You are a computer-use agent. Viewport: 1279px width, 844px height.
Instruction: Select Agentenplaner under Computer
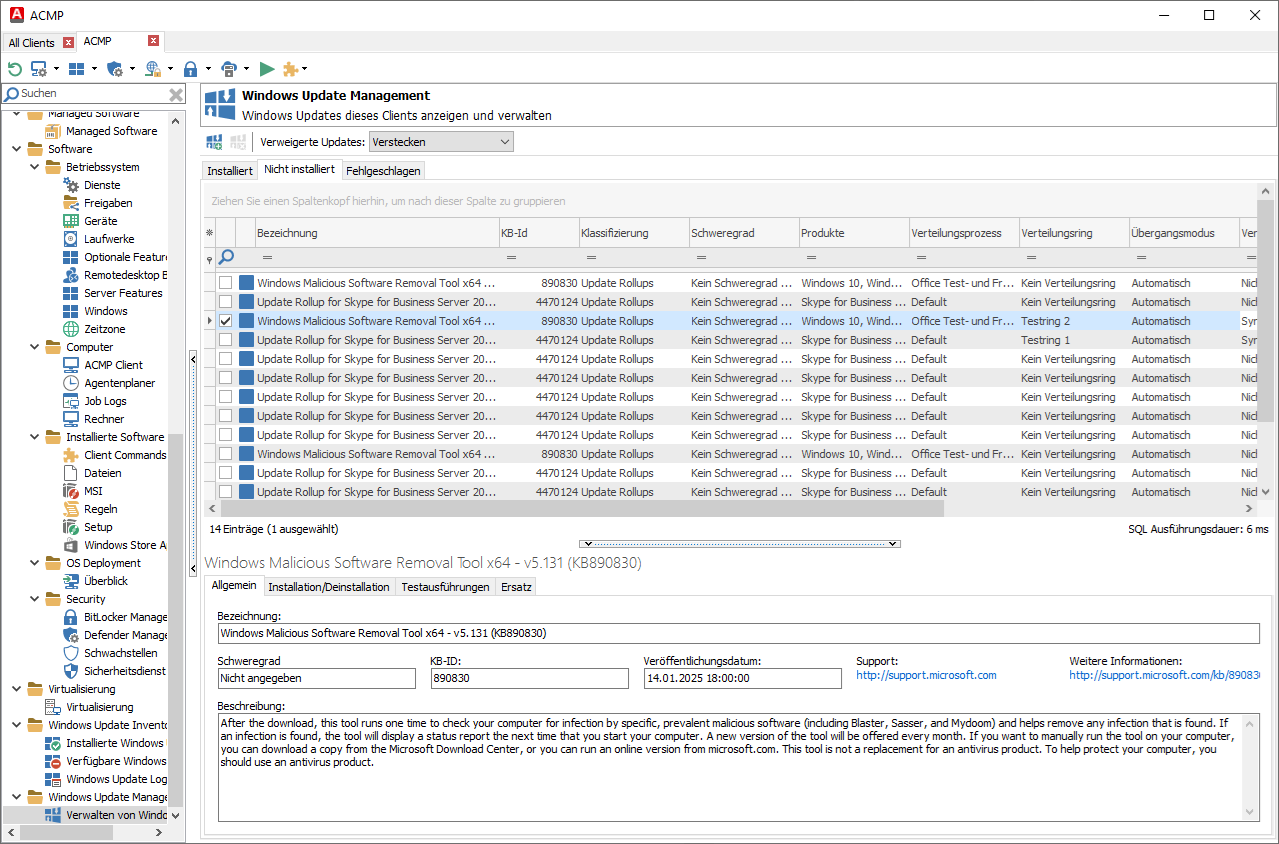pyautogui.click(x=117, y=382)
